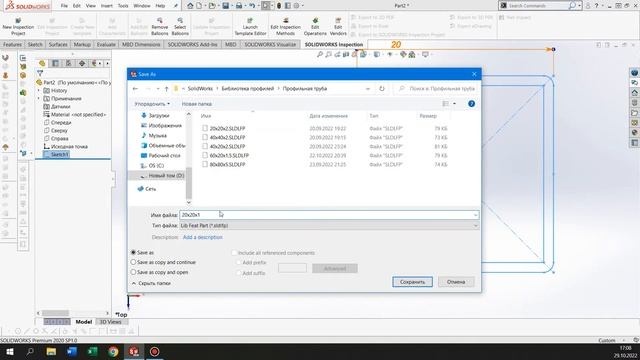The height and width of the screenshot is (360, 640).
Task: Open the recent locations dropdown in dialog
Action: (x=158, y=89)
